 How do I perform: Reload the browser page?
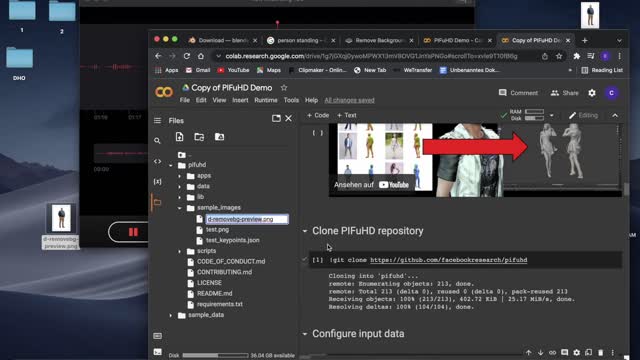tap(187, 56)
